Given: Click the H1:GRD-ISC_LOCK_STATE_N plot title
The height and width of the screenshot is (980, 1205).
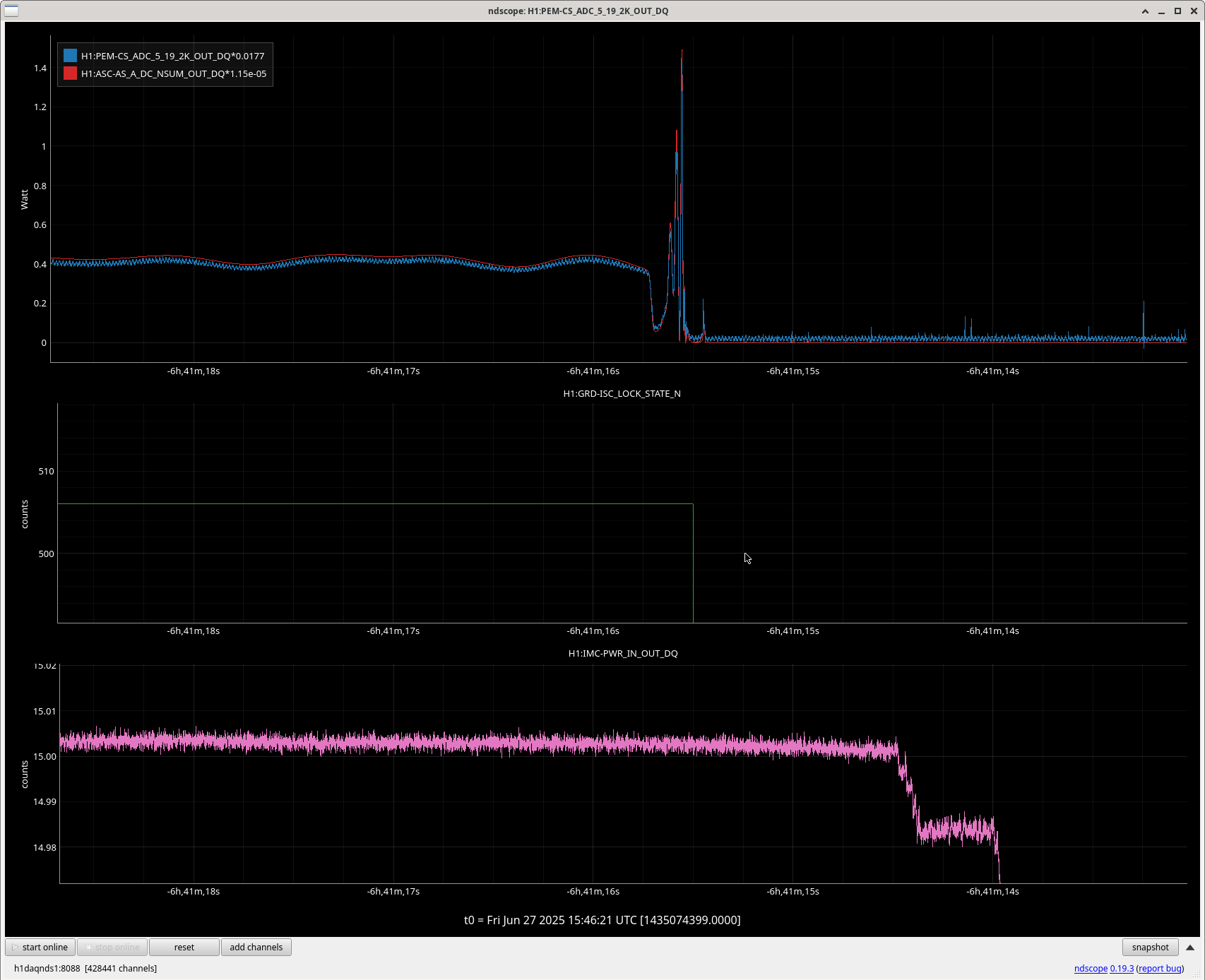Looking at the screenshot, I should [x=622, y=393].
